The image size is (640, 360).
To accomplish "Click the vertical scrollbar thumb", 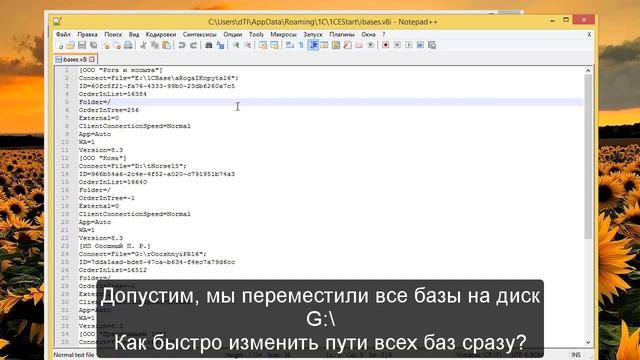I will coord(588,157).
